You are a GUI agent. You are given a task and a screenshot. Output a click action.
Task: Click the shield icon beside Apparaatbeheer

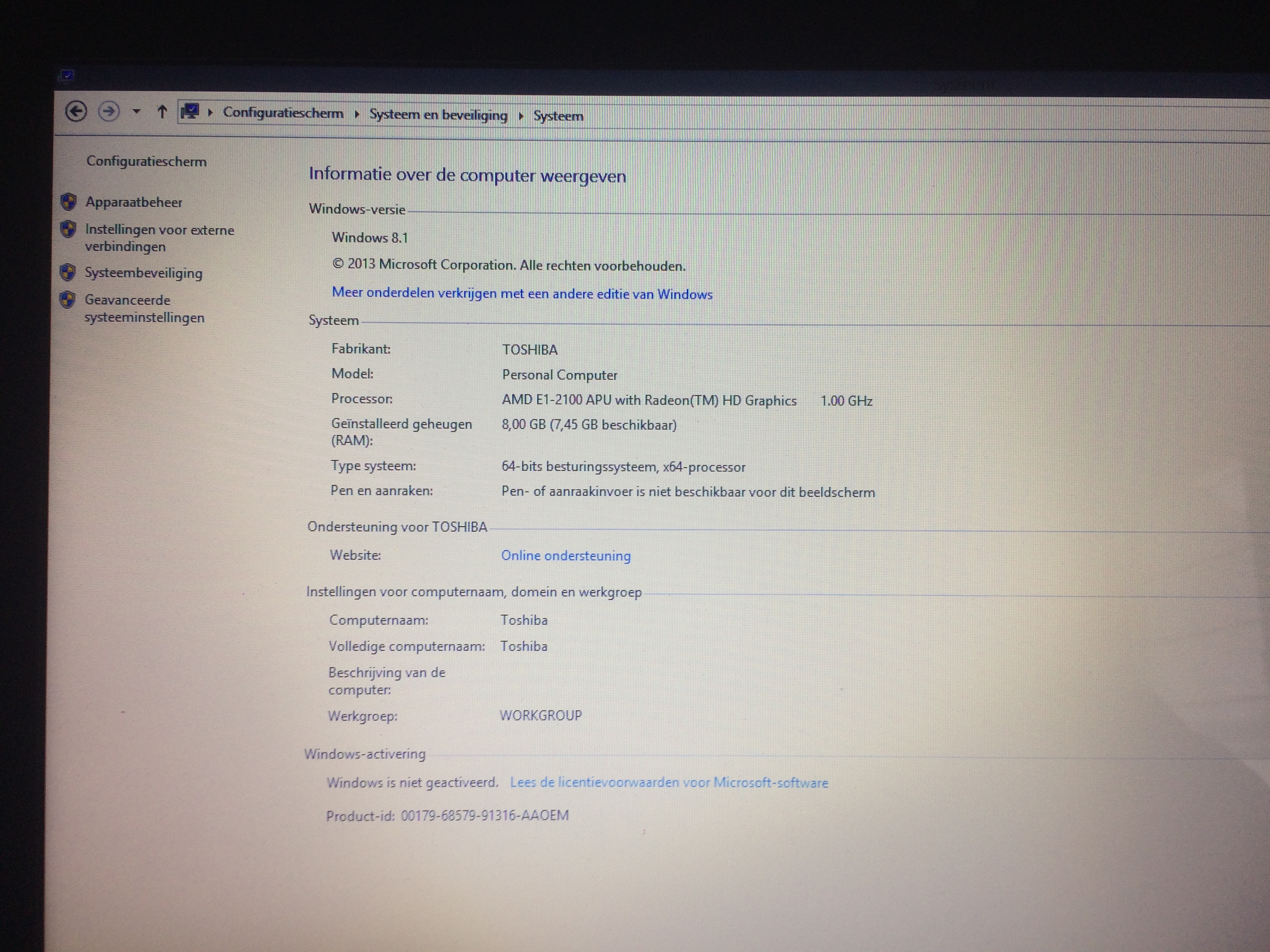tap(68, 201)
